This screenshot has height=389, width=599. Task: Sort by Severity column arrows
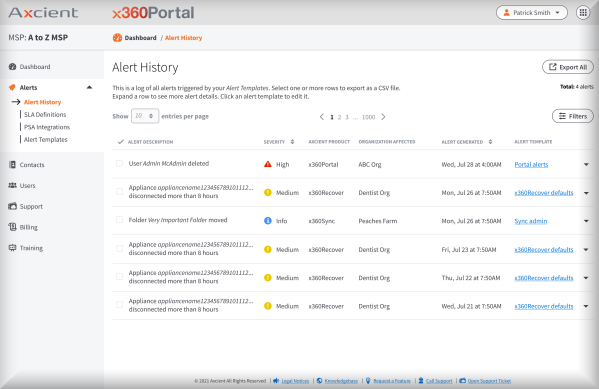click(292, 142)
